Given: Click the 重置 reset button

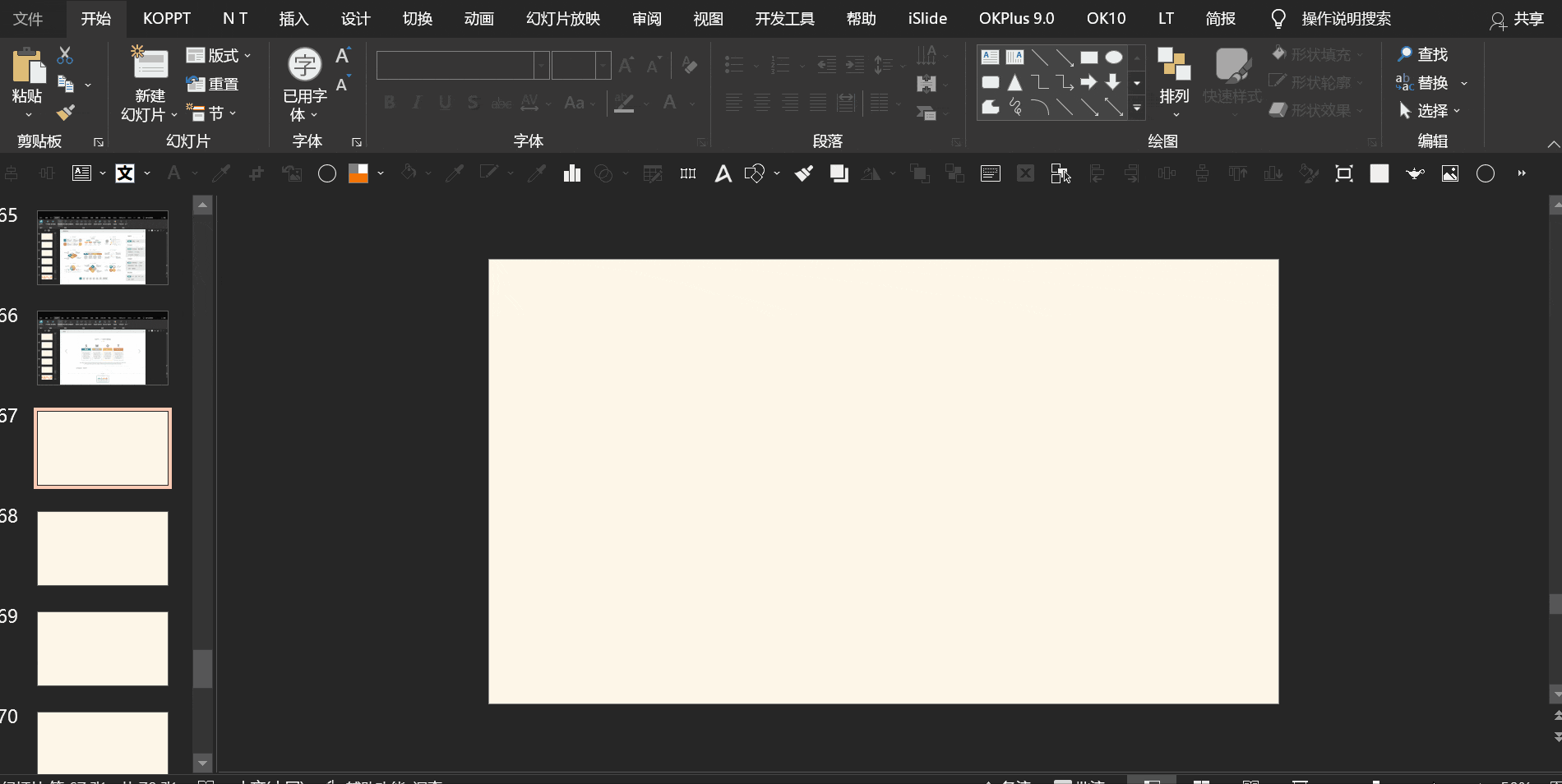Looking at the screenshot, I should point(213,85).
